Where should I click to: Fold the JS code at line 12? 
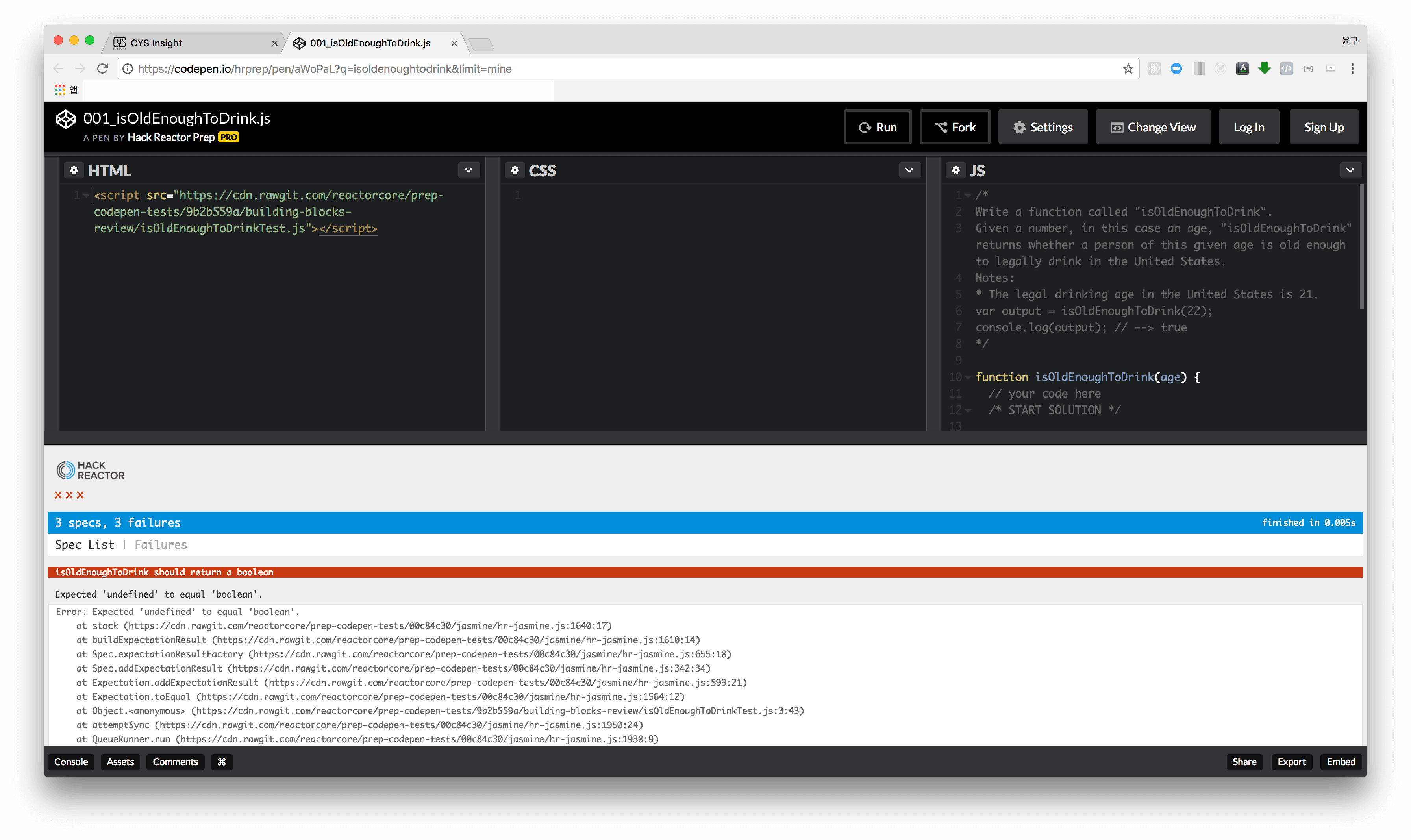tap(968, 411)
